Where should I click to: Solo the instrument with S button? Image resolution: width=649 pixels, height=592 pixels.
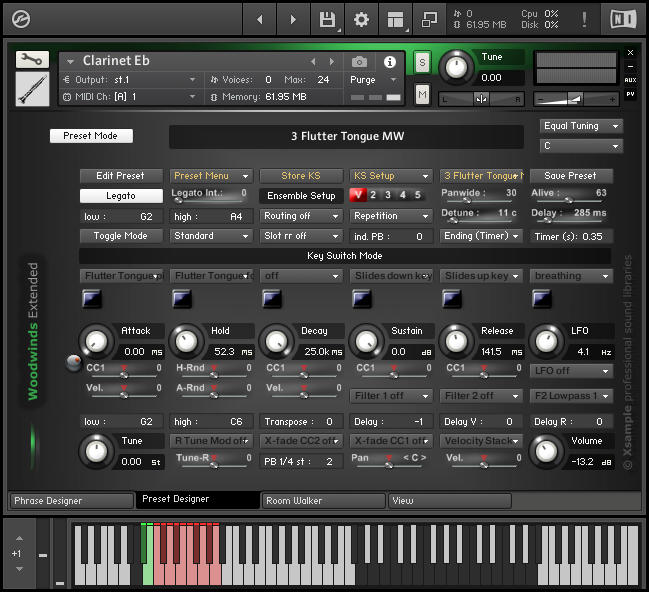[422, 63]
